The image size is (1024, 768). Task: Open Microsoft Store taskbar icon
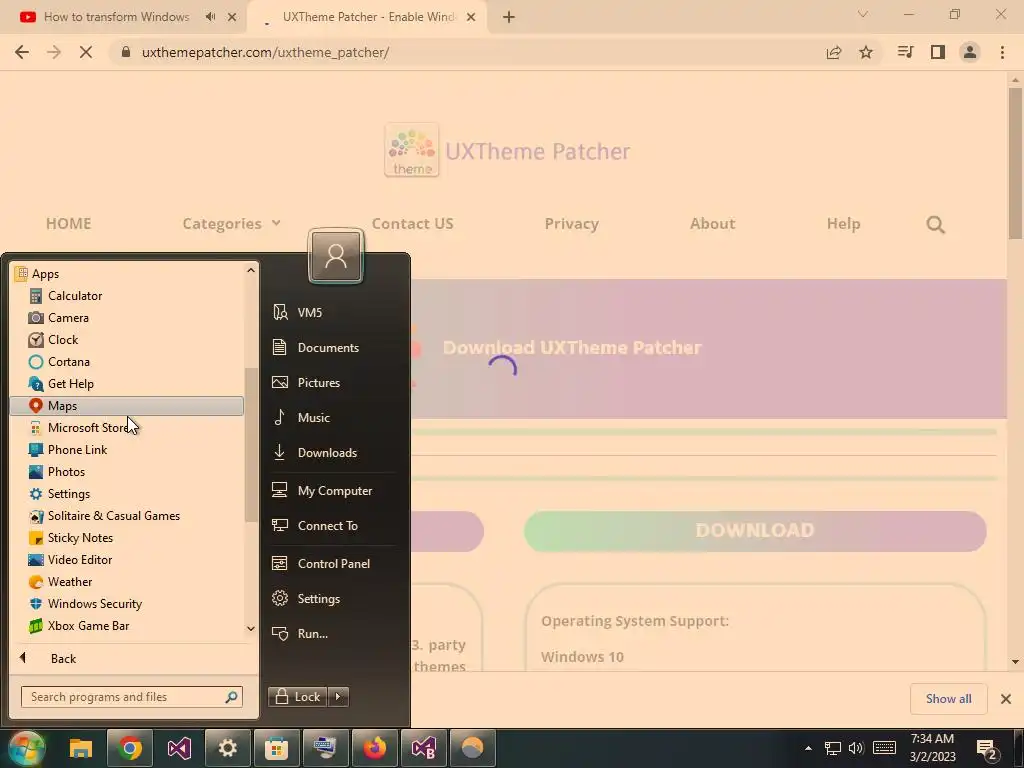tap(277, 748)
